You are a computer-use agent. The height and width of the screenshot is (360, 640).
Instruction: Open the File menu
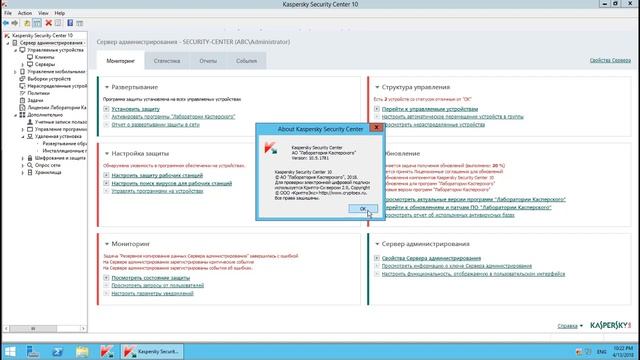coord(8,13)
